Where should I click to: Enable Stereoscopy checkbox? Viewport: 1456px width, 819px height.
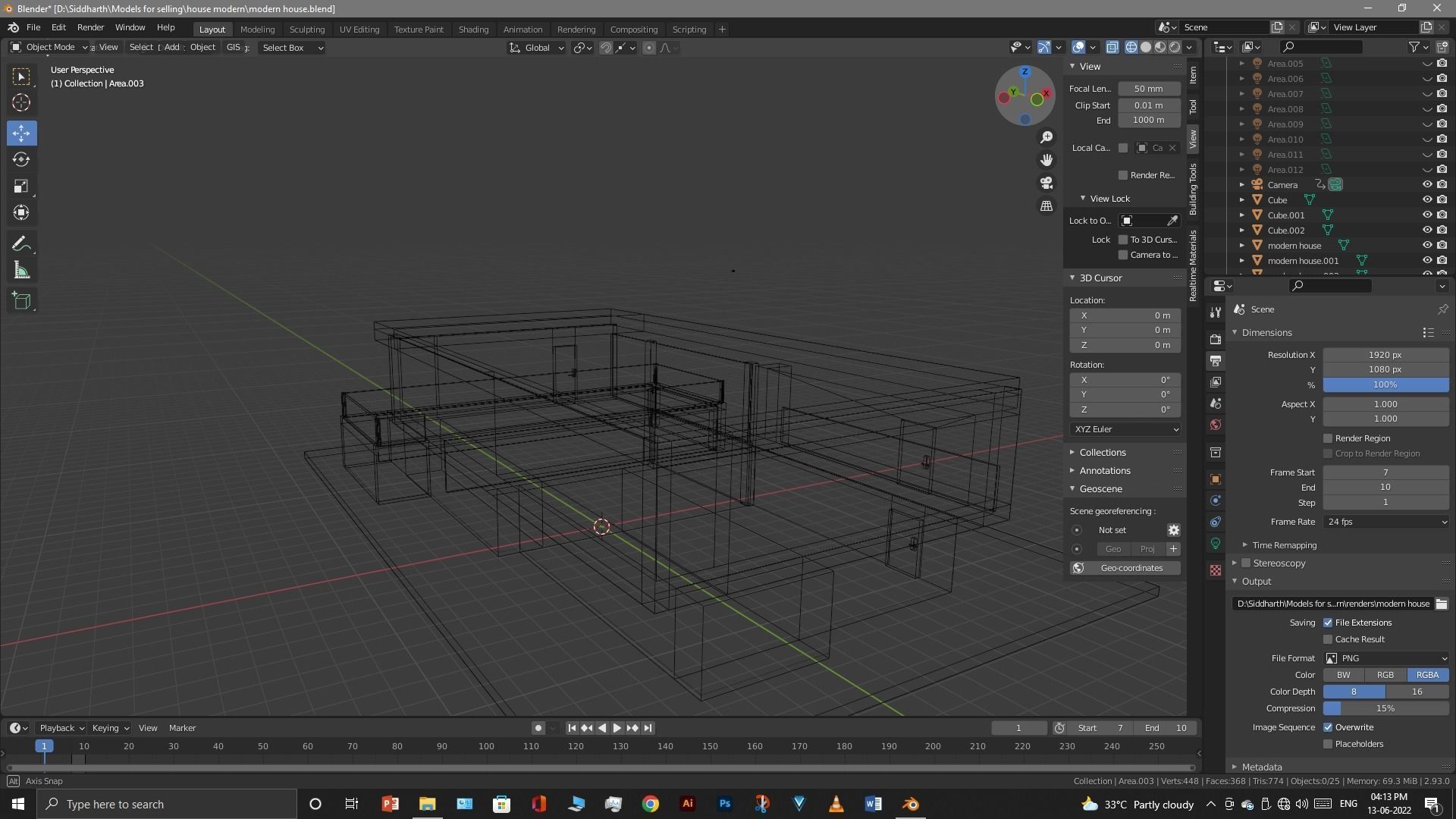point(1246,563)
